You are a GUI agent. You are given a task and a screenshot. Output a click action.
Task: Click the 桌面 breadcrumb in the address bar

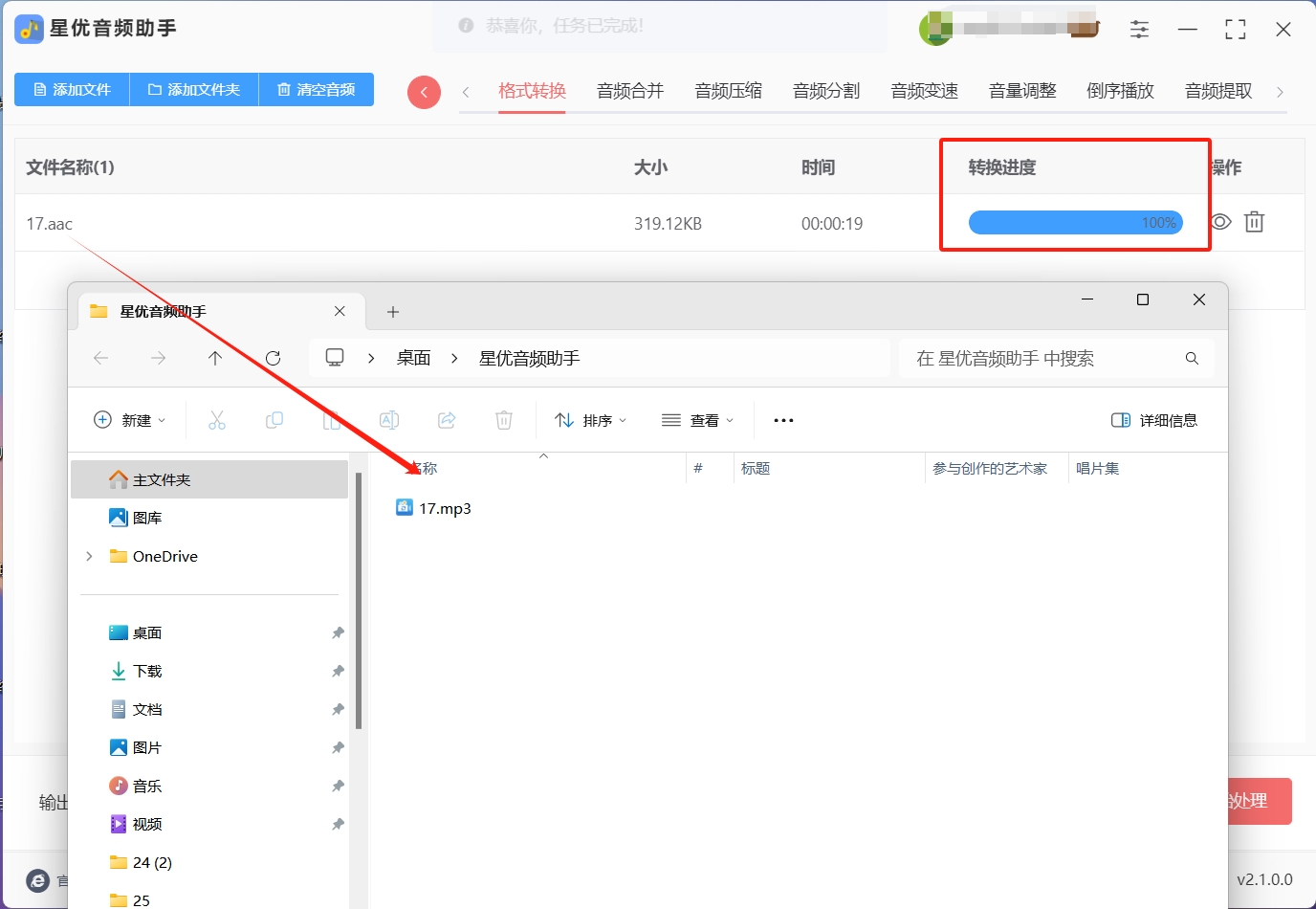414,358
